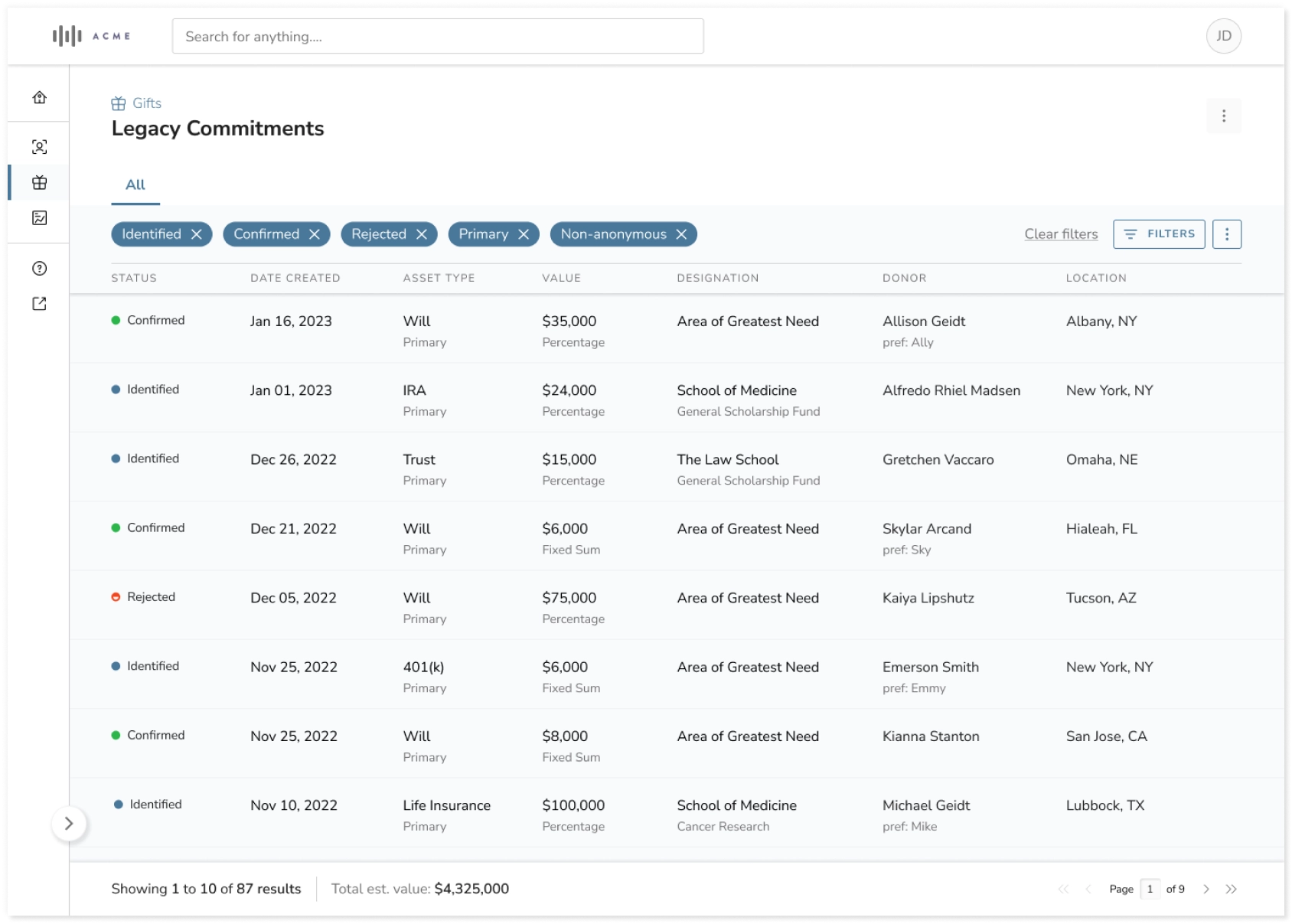Click the Tucson, AZ location cell
Screen dimensions: 1292x924
1101,598
